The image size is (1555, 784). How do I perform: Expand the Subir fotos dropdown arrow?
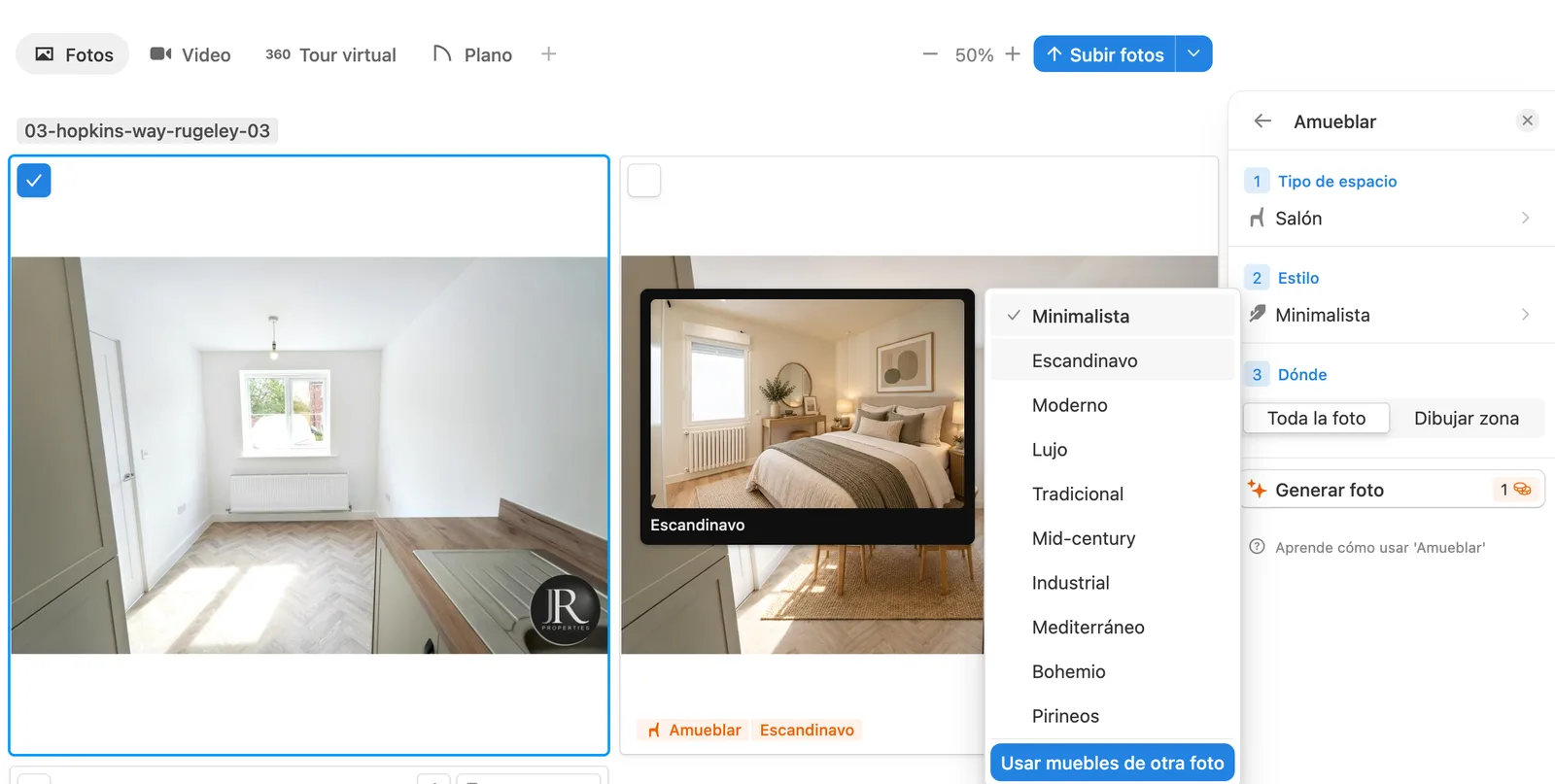1193,54
